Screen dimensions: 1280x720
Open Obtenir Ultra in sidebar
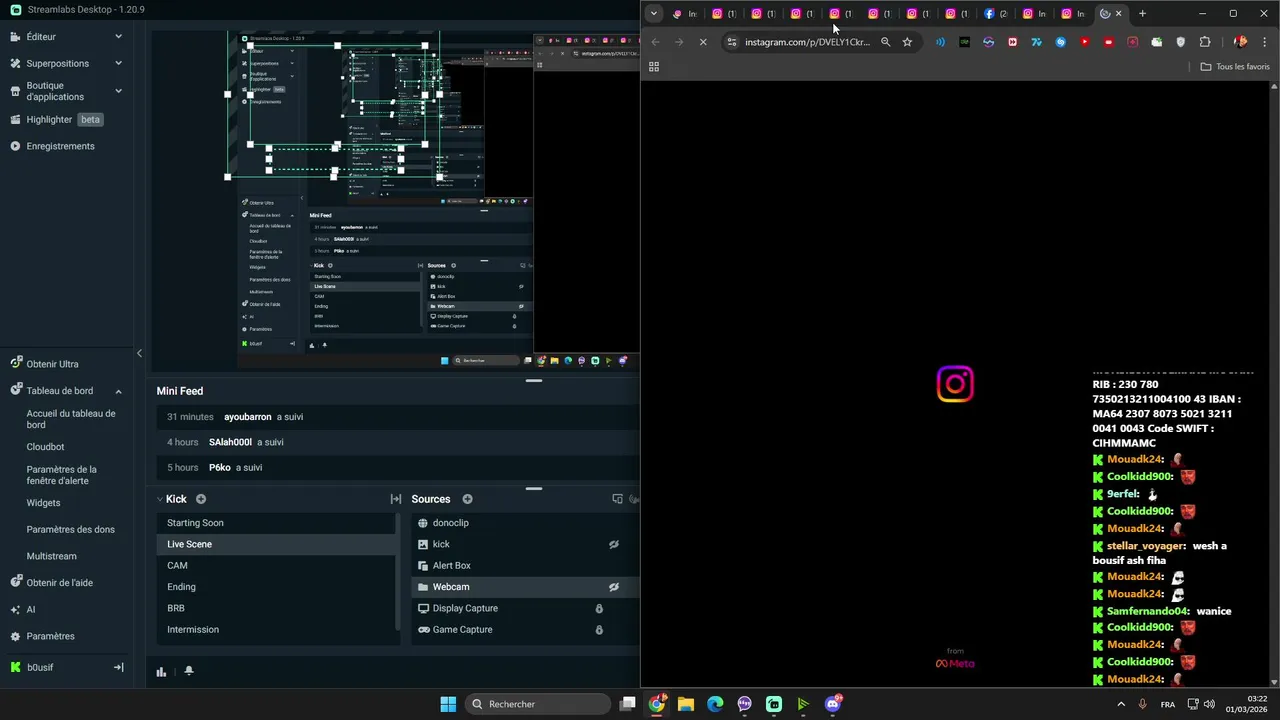(x=44, y=364)
